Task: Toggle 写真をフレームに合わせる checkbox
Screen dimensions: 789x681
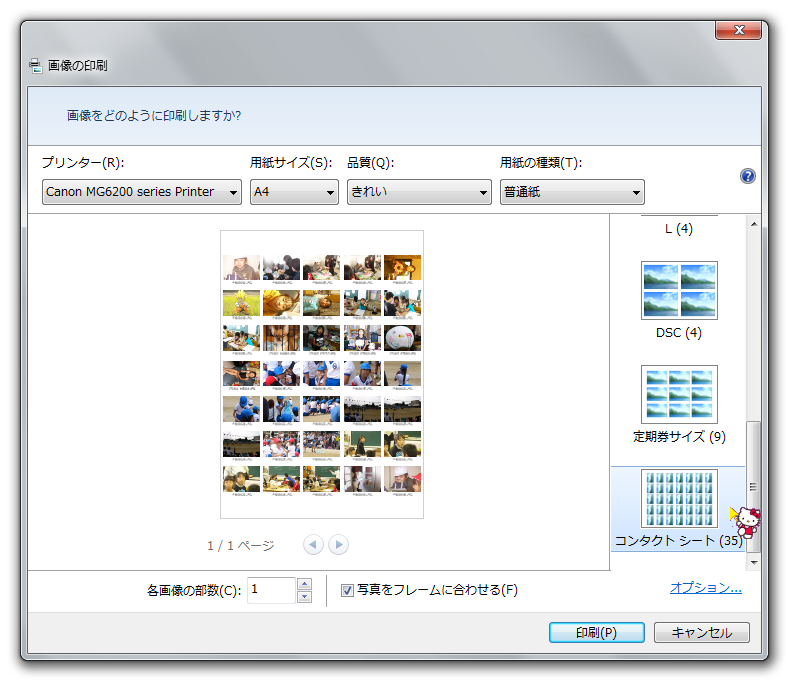Action: tap(348, 590)
